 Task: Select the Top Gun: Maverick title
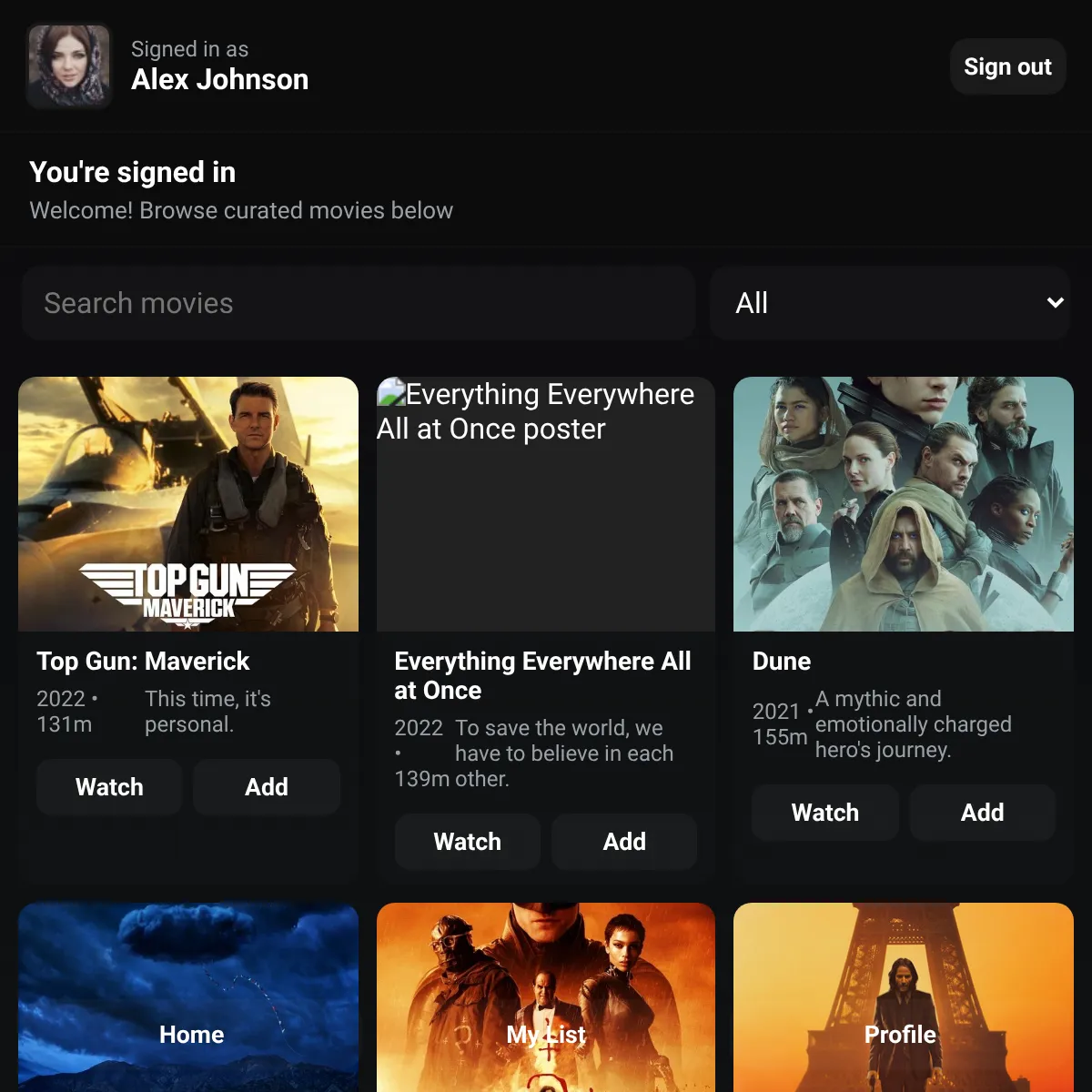pos(143,661)
